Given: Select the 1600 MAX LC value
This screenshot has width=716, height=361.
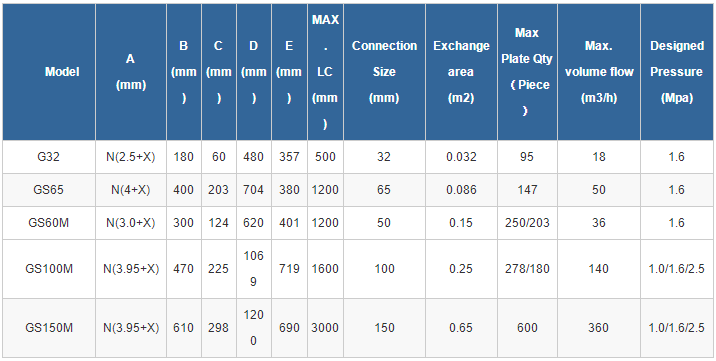Looking at the screenshot, I should click(x=325, y=268).
